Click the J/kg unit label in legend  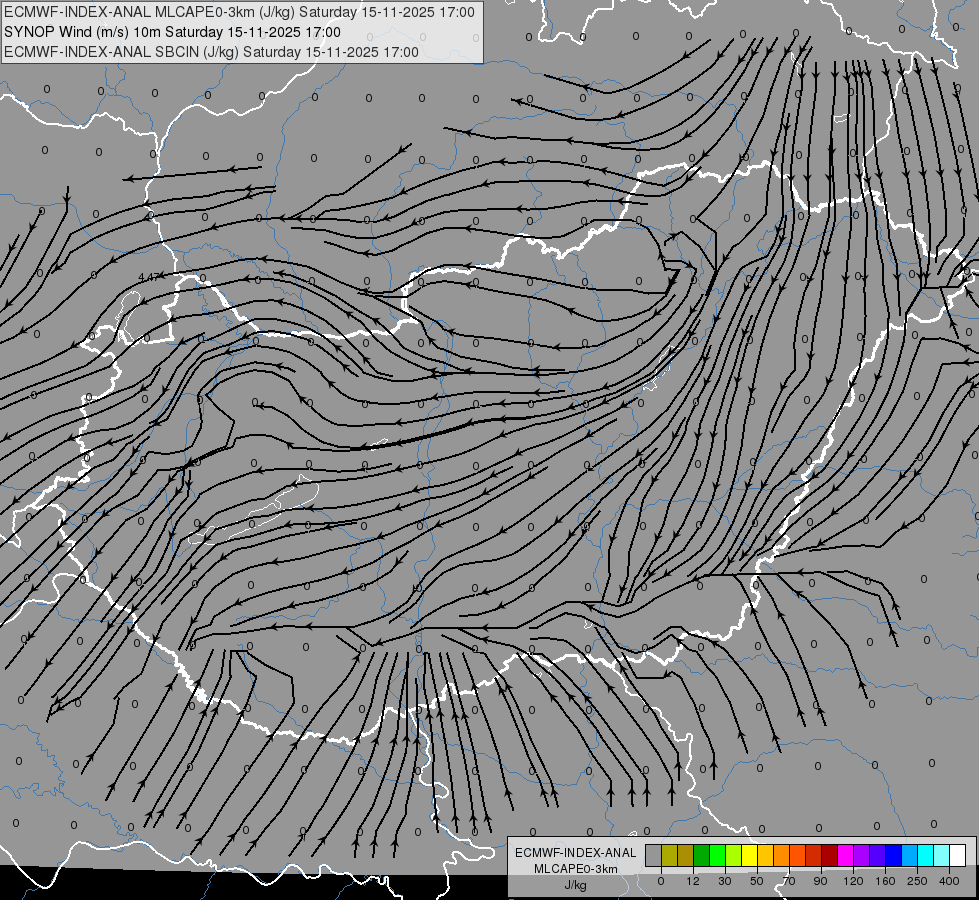(576, 885)
